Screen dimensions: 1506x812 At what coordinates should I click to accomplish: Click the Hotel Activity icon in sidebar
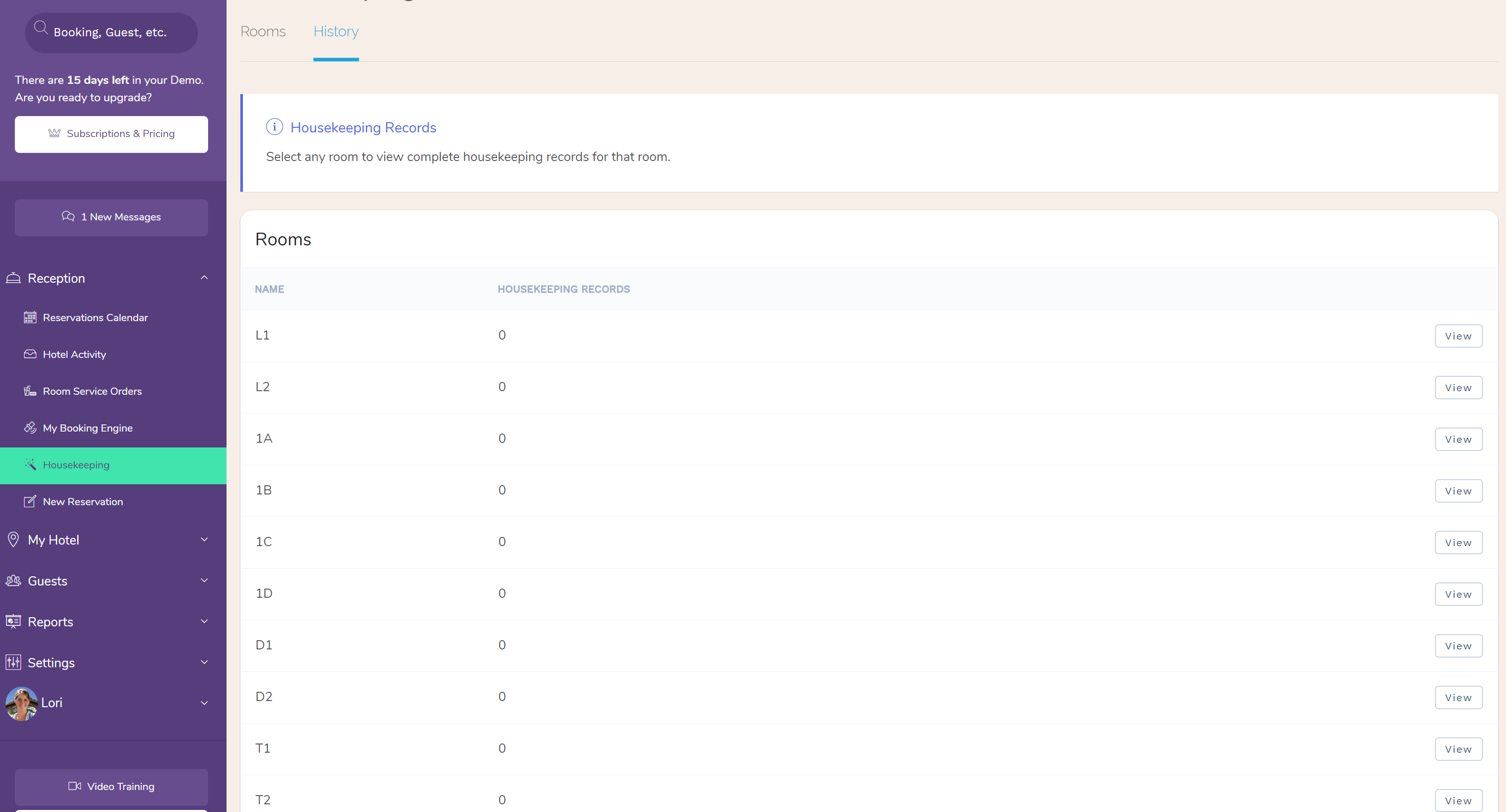point(30,354)
